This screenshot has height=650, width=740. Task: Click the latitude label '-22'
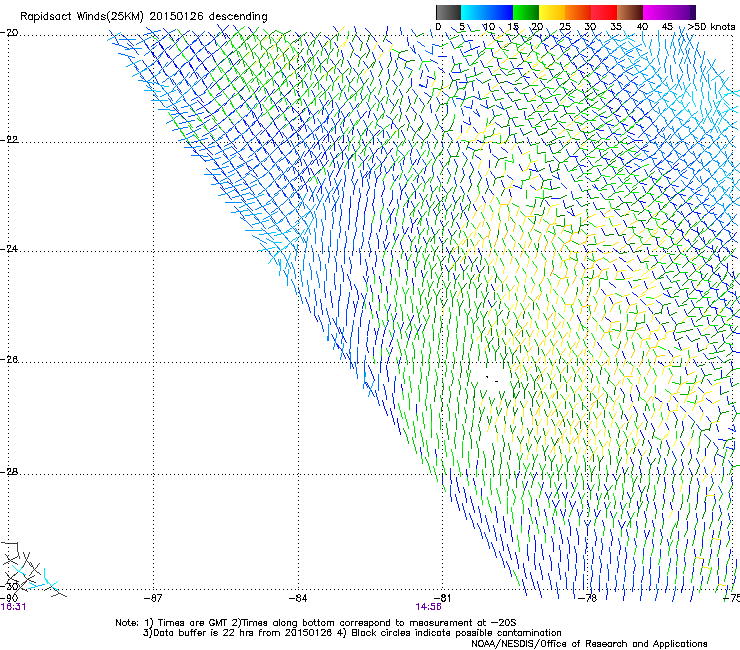[x=9, y=140]
